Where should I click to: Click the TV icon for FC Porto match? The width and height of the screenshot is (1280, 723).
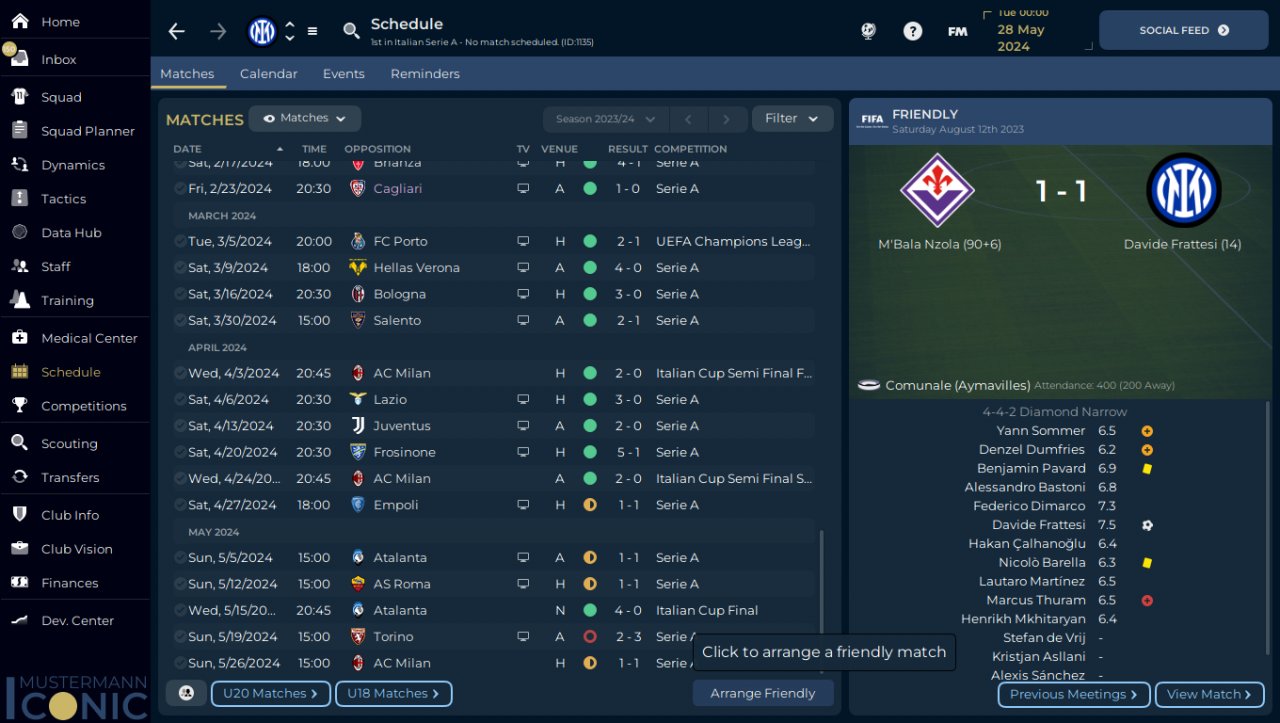click(x=523, y=241)
